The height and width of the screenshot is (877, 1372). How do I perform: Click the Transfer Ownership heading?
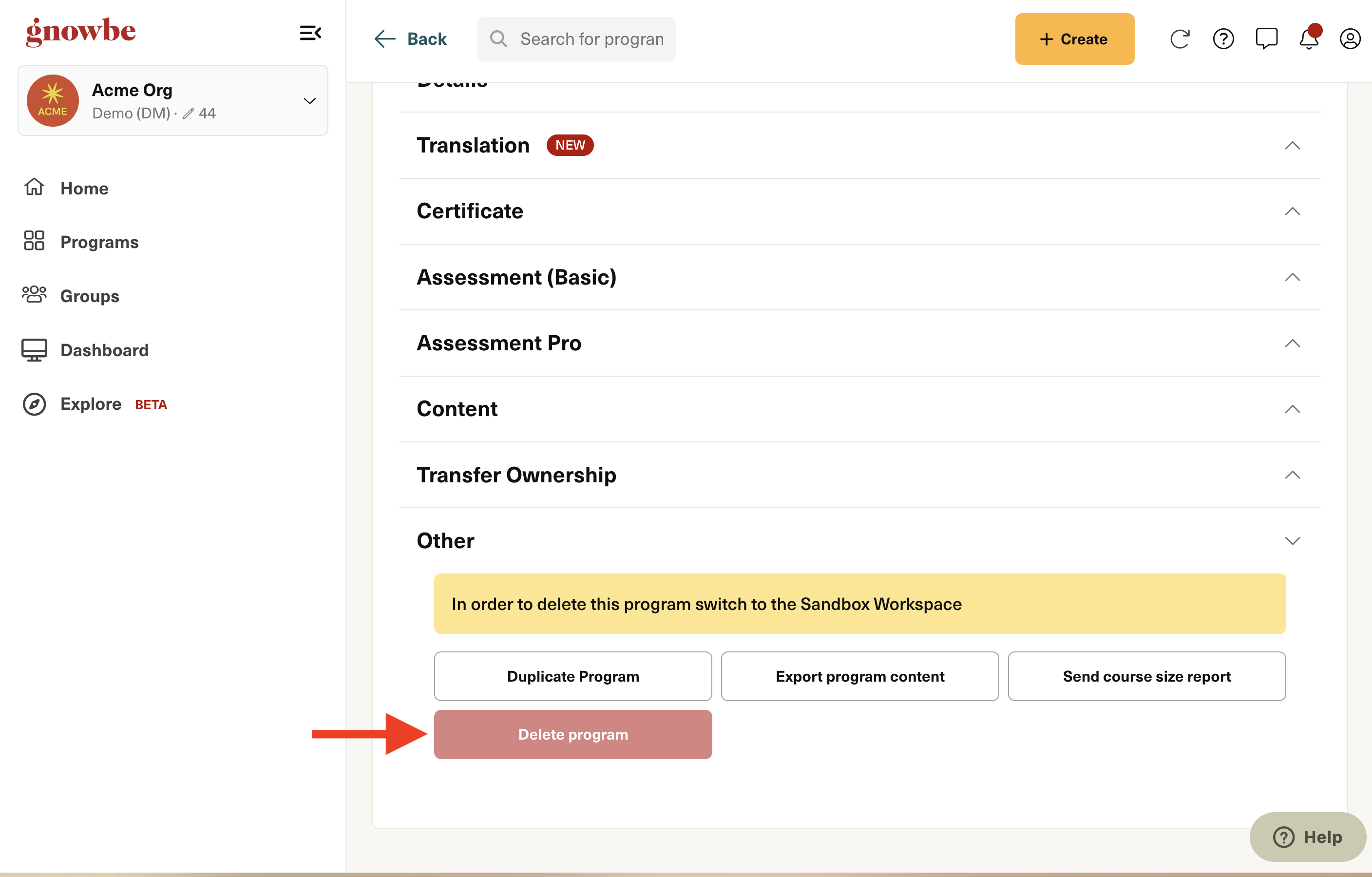point(516,475)
